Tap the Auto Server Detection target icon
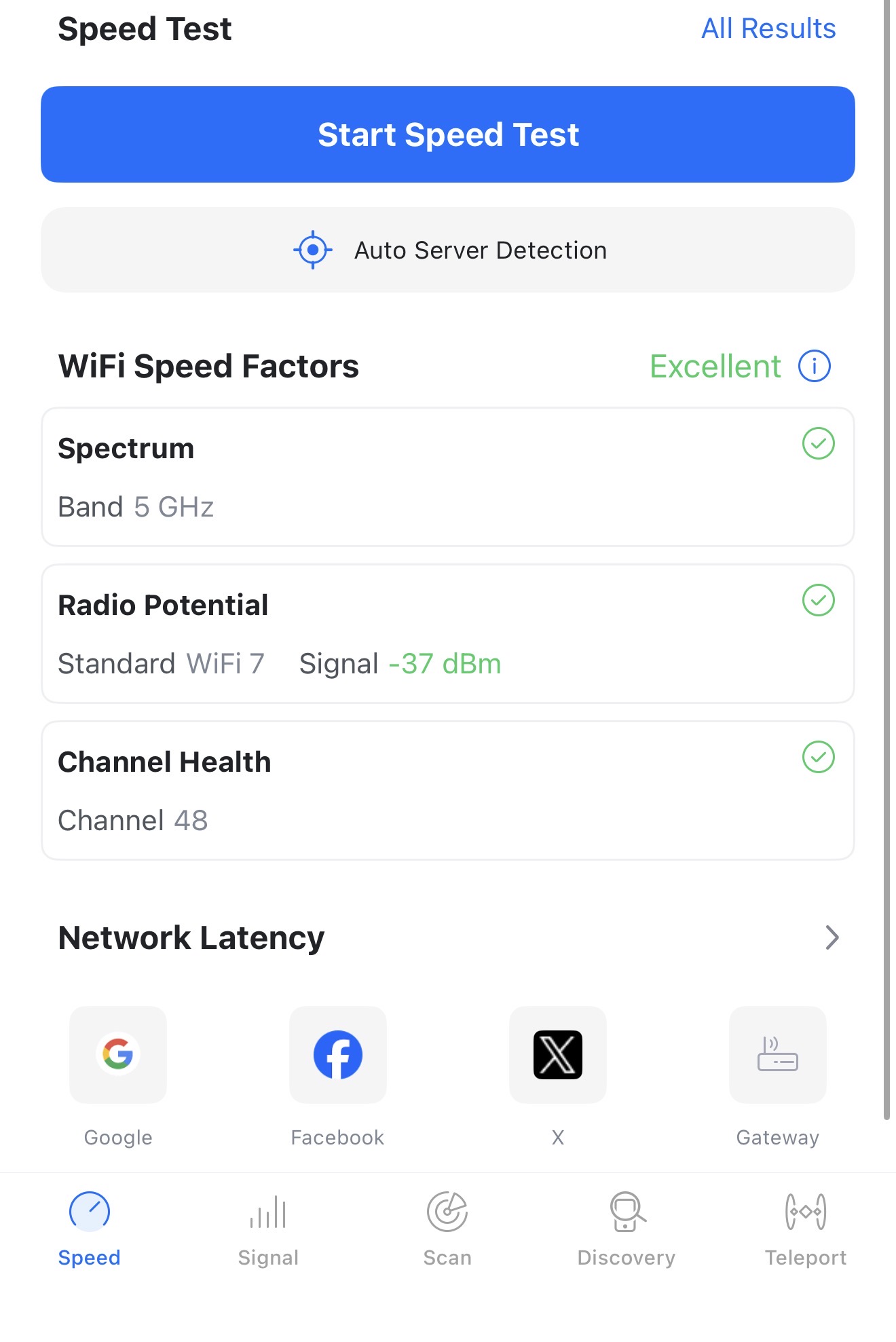The image size is (896, 1342). point(312,250)
